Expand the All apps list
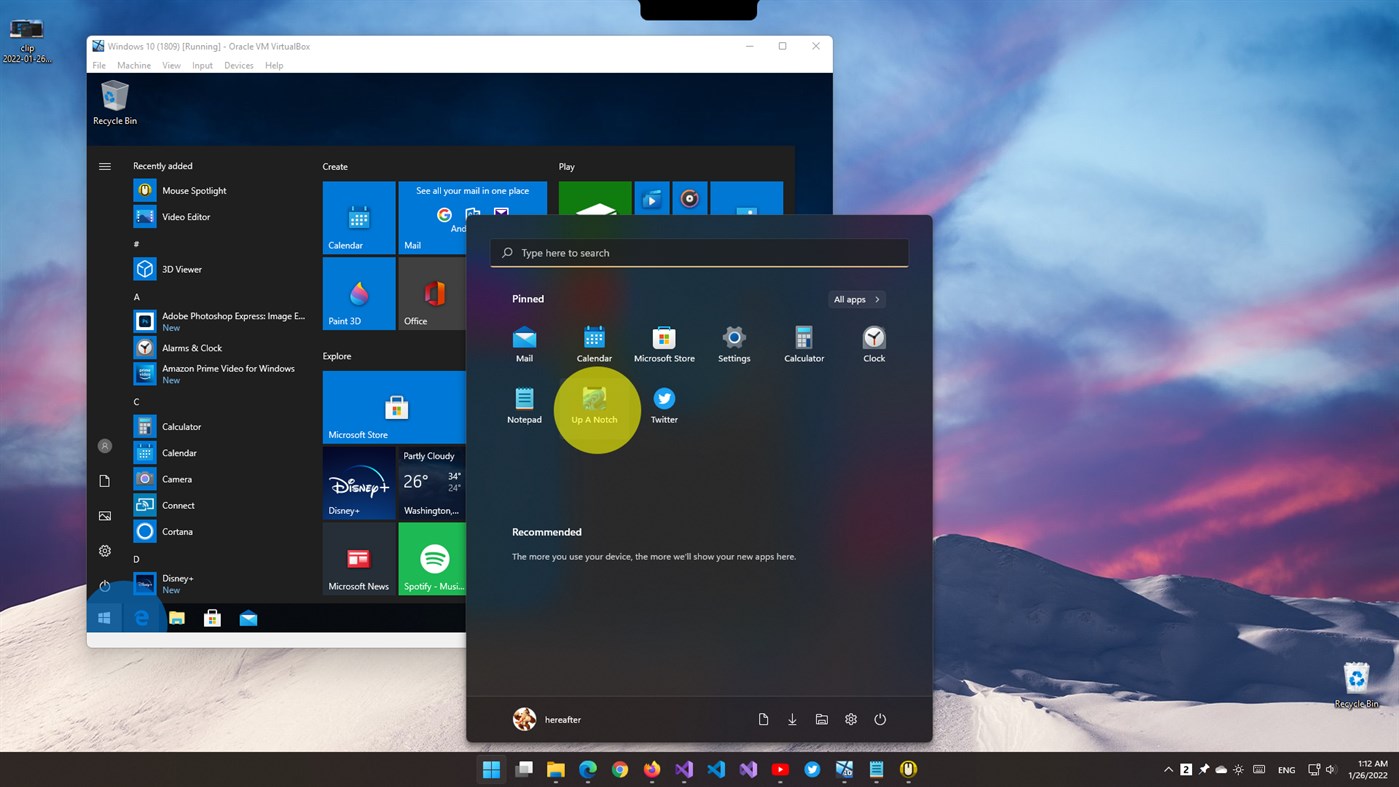This screenshot has width=1399, height=787. pyautogui.click(x=855, y=299)
